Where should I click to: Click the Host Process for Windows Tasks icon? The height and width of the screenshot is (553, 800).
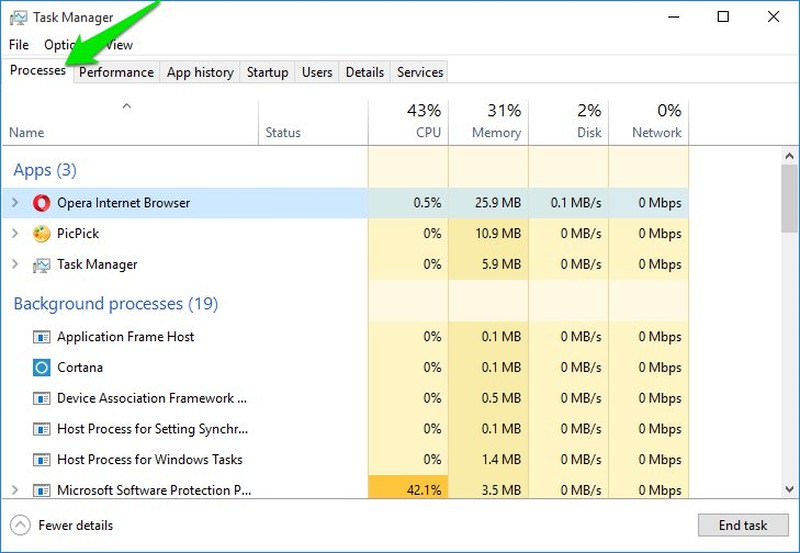pyautogui.click(x=41, y=460)
